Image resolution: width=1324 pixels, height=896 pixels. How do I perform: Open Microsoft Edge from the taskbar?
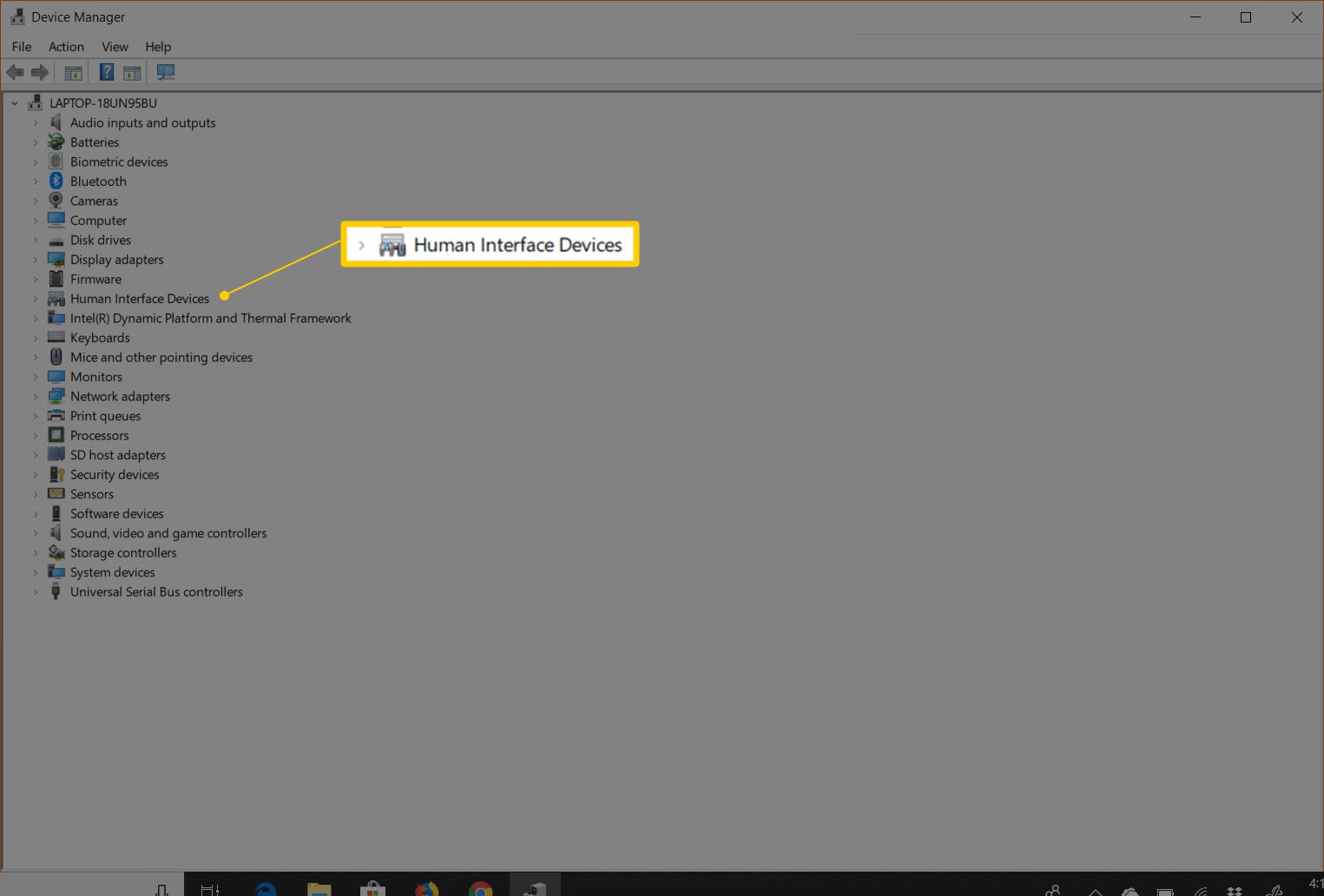click(266, 888)
